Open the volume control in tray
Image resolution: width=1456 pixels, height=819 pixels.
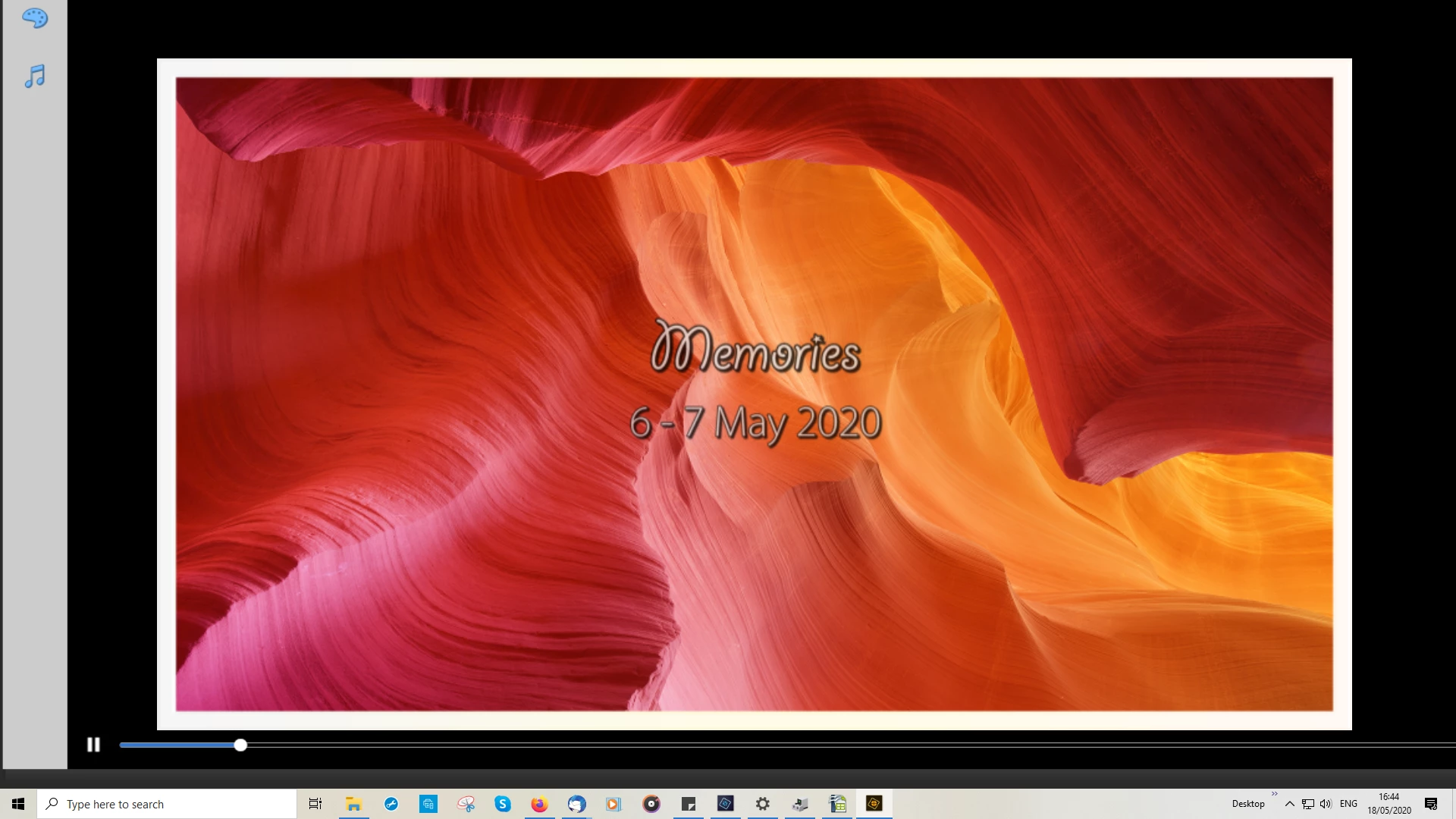click(x=1326, y=804)
